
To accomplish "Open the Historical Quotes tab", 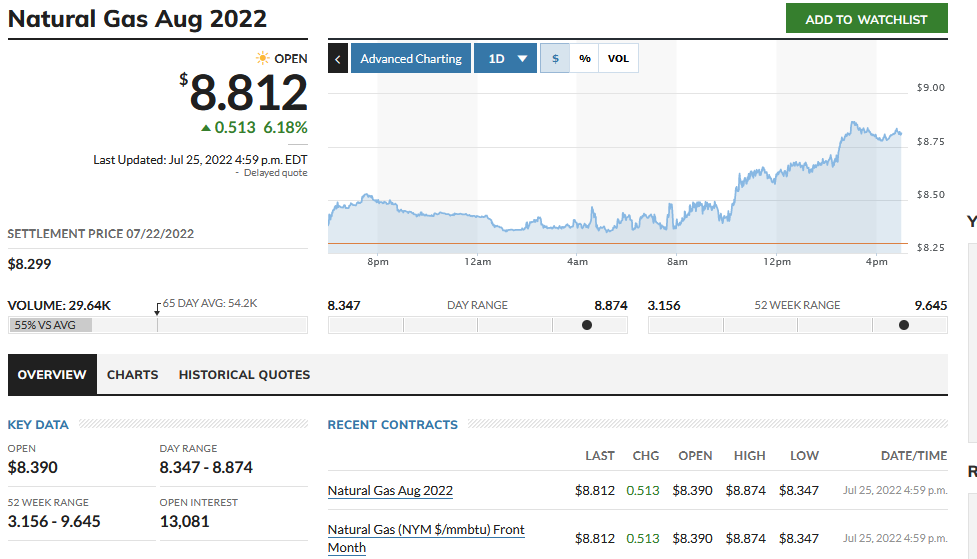I will coord(244,375).
